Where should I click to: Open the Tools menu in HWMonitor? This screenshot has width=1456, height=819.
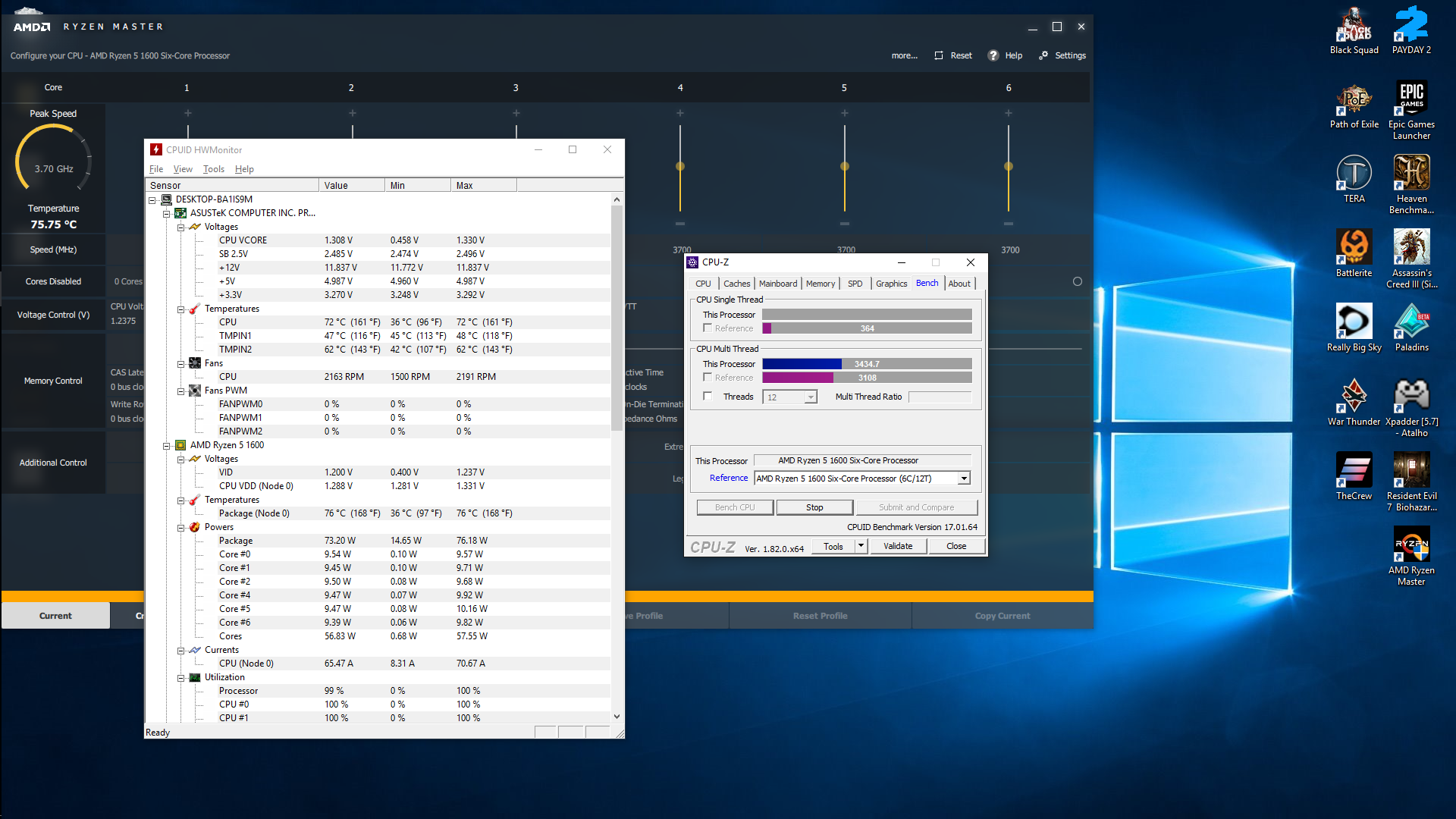point(214,169)
